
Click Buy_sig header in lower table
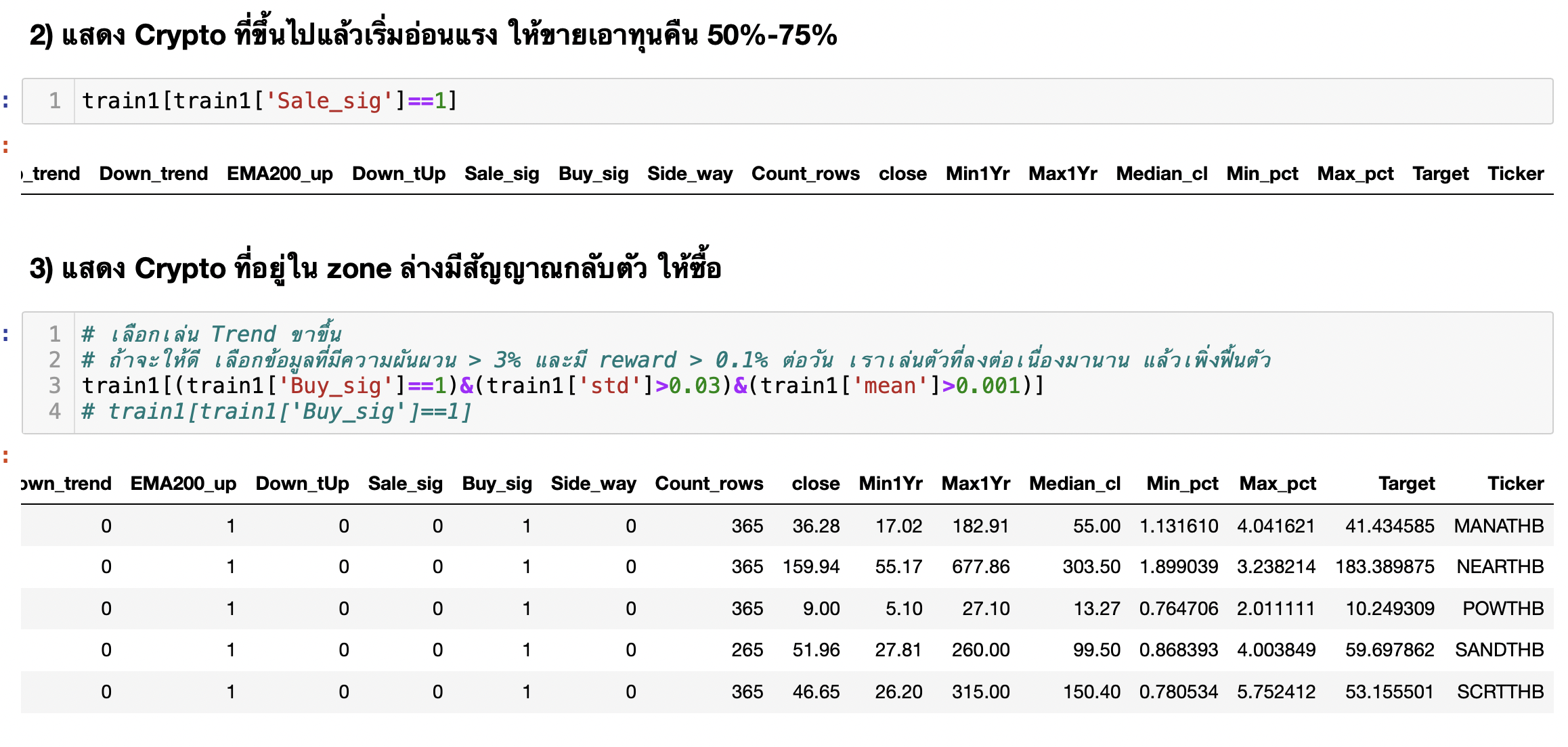(497, 484)
